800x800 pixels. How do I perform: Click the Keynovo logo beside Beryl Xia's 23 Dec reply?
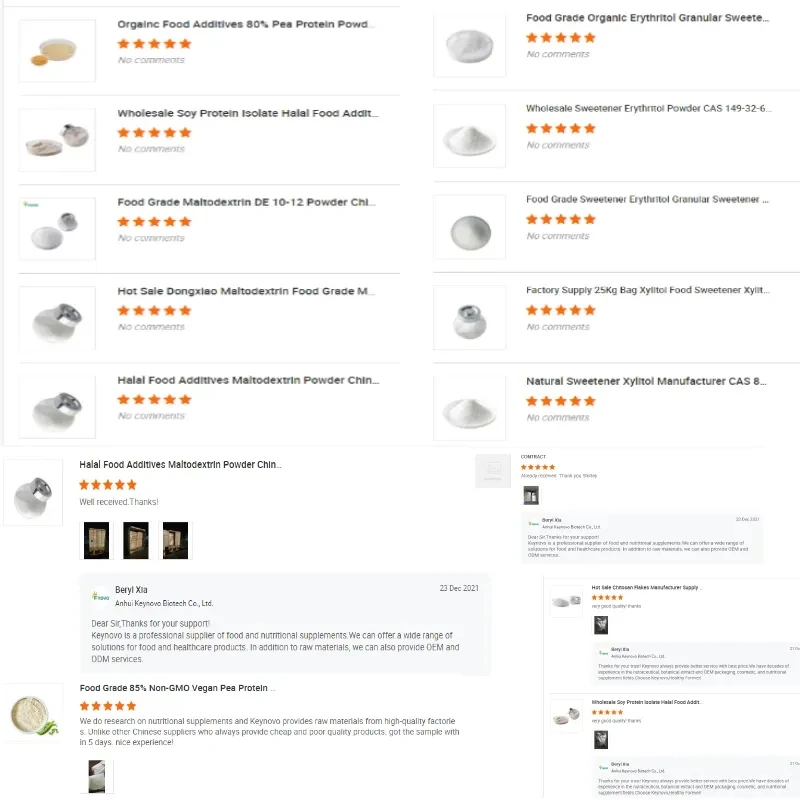[x=99, y=593]
